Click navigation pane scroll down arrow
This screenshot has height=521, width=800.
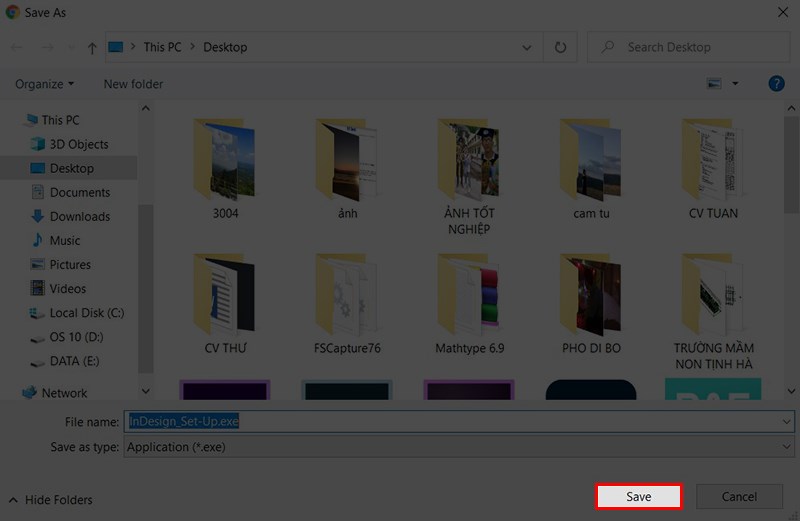[145, 391]
